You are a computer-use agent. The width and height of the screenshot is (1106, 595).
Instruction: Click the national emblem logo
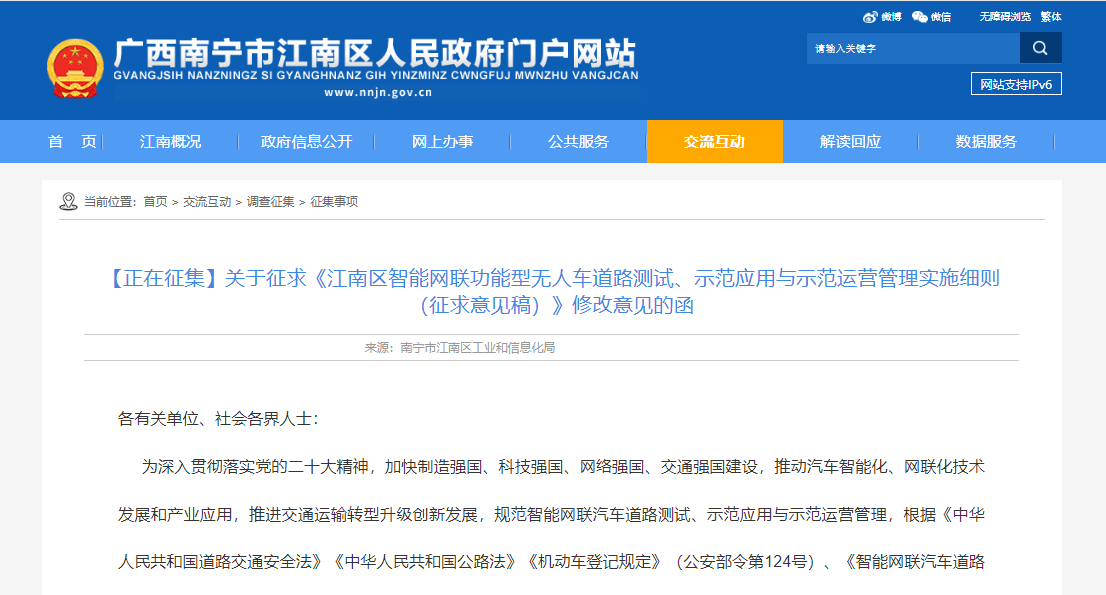tap(75, 68)
